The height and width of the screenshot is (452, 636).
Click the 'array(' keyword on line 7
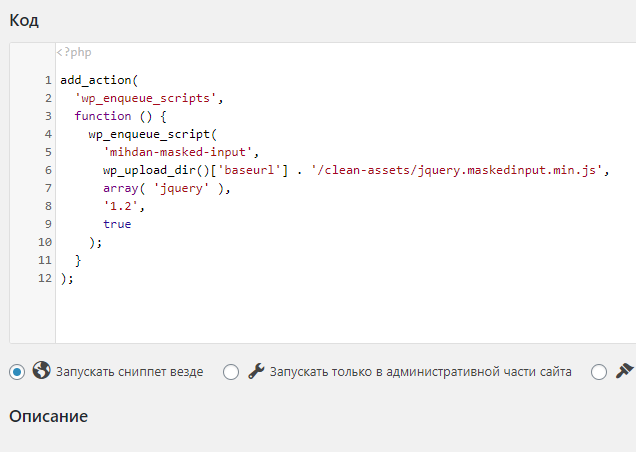[124, 188]
